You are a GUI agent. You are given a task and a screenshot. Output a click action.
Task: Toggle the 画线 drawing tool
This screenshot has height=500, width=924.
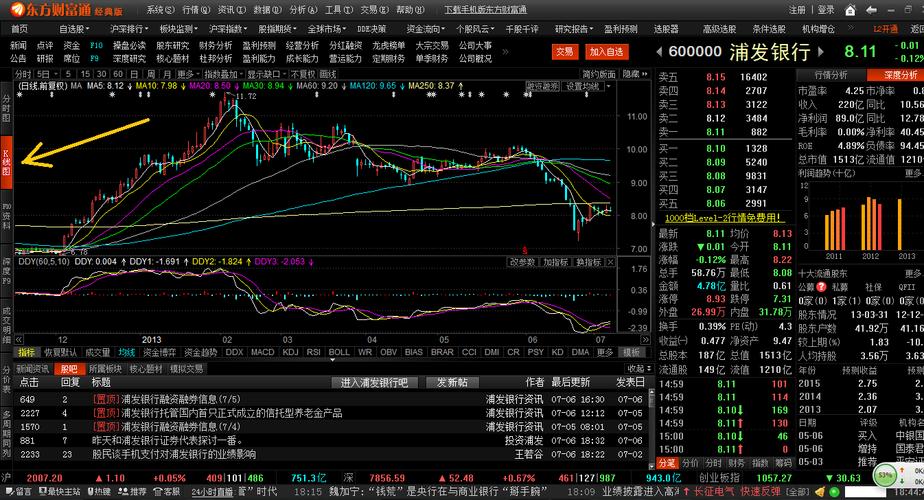(327, 74)
